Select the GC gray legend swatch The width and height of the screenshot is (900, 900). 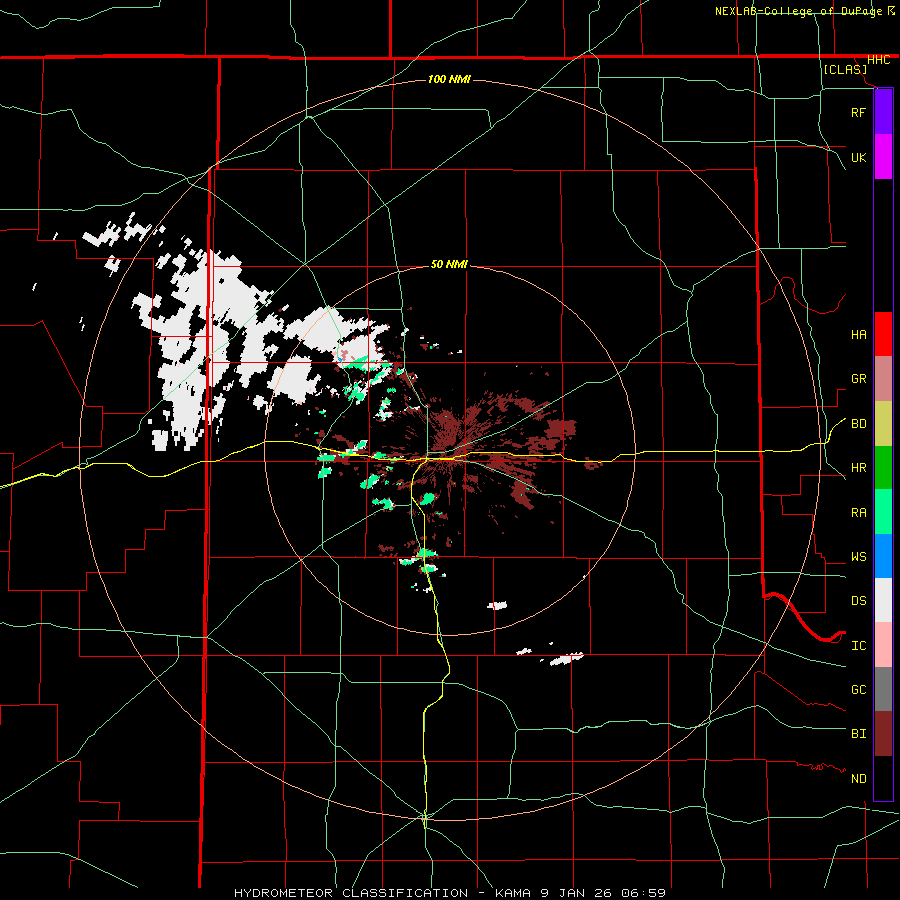coord(883,689)
